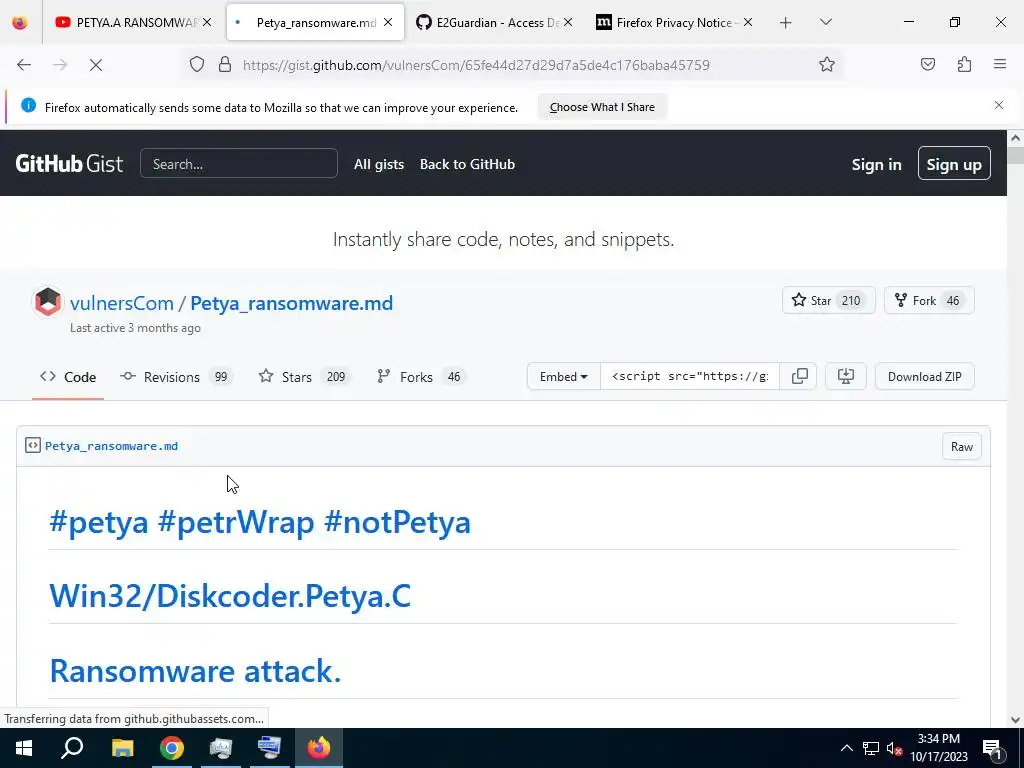This screenshot has height=768, width=1024.
Task: Open vulnersCom profile link
Action: click(x=122, y=303)
